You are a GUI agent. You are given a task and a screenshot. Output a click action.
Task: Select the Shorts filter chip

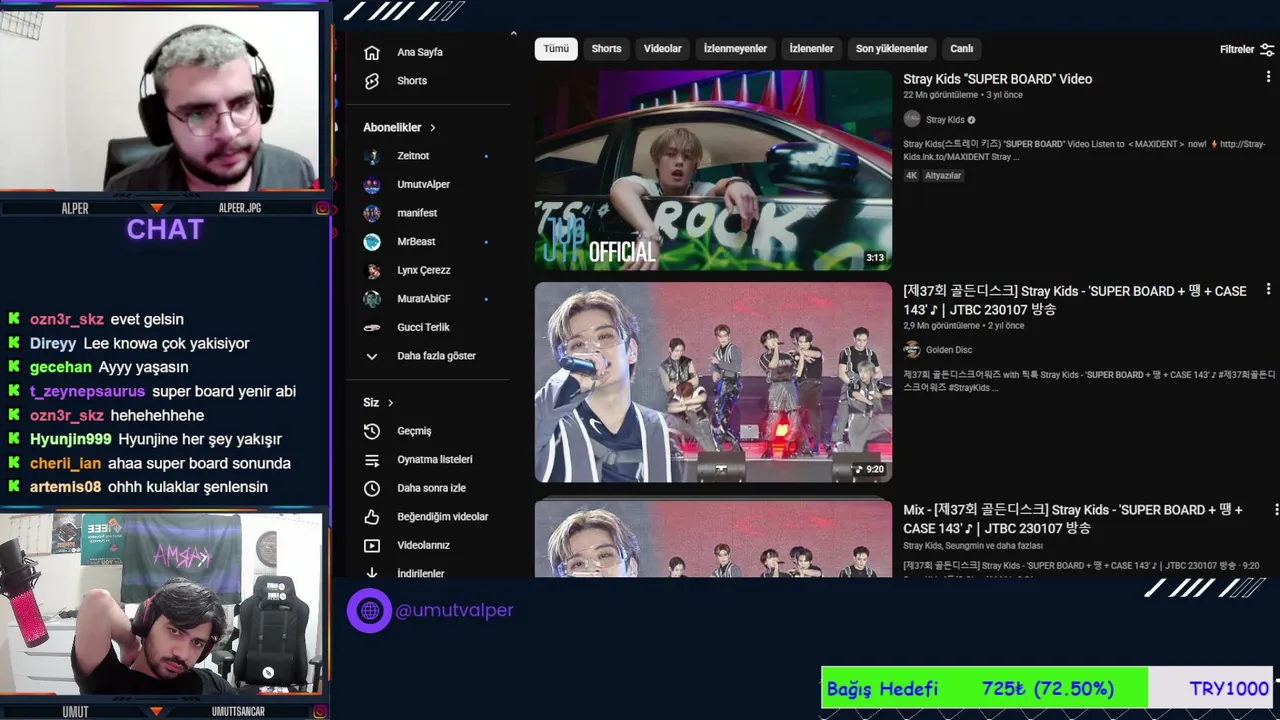[x=606, y=49]
